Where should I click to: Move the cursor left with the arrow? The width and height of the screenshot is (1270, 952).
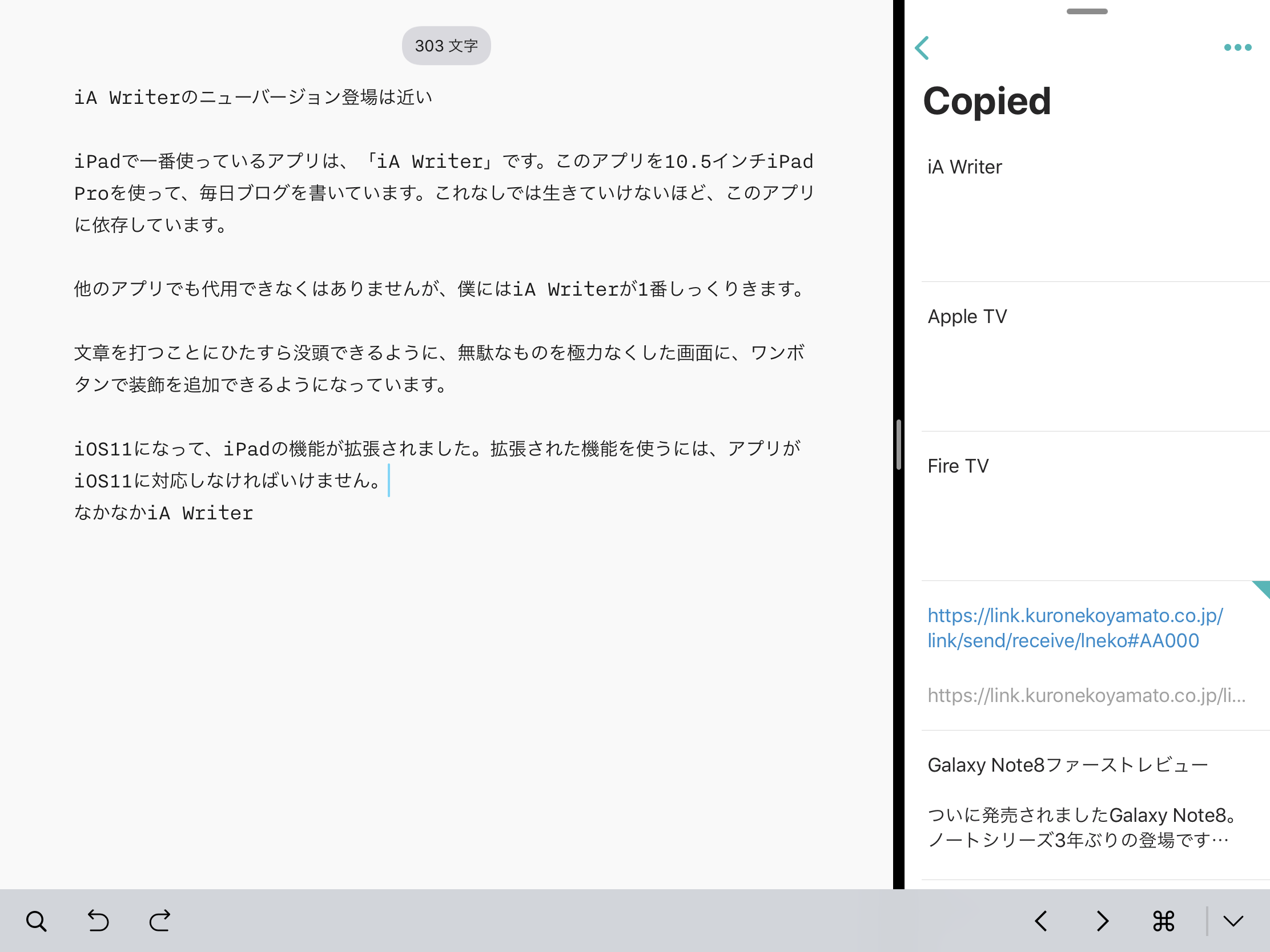pyautogui.click(x=1041, y=921)
